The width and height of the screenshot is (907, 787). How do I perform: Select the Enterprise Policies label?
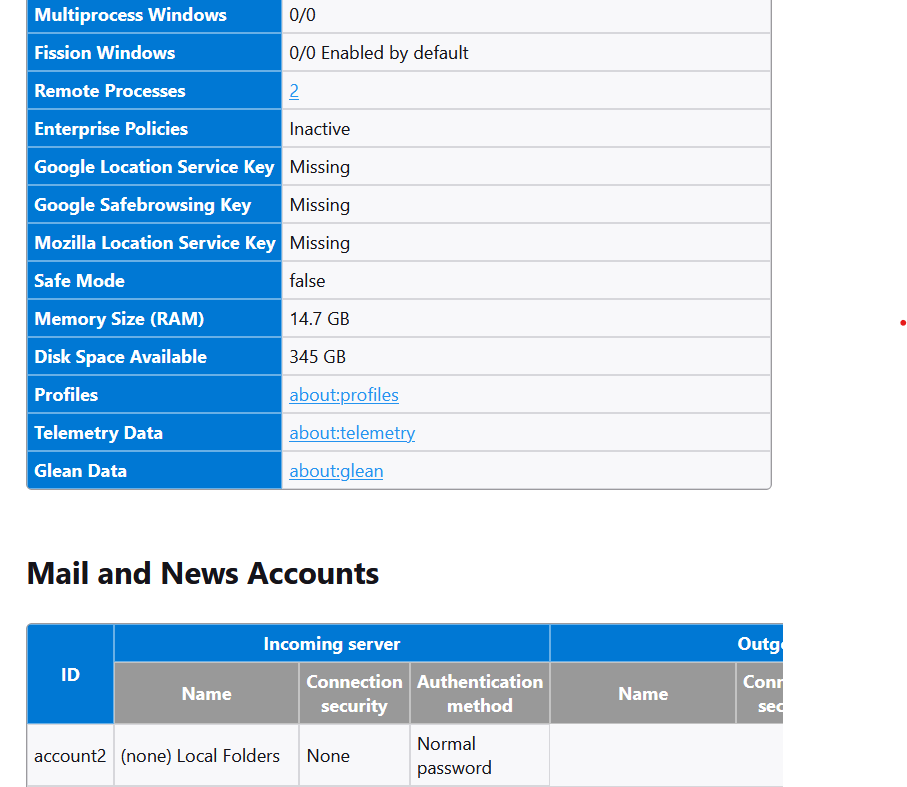[111, 129]
